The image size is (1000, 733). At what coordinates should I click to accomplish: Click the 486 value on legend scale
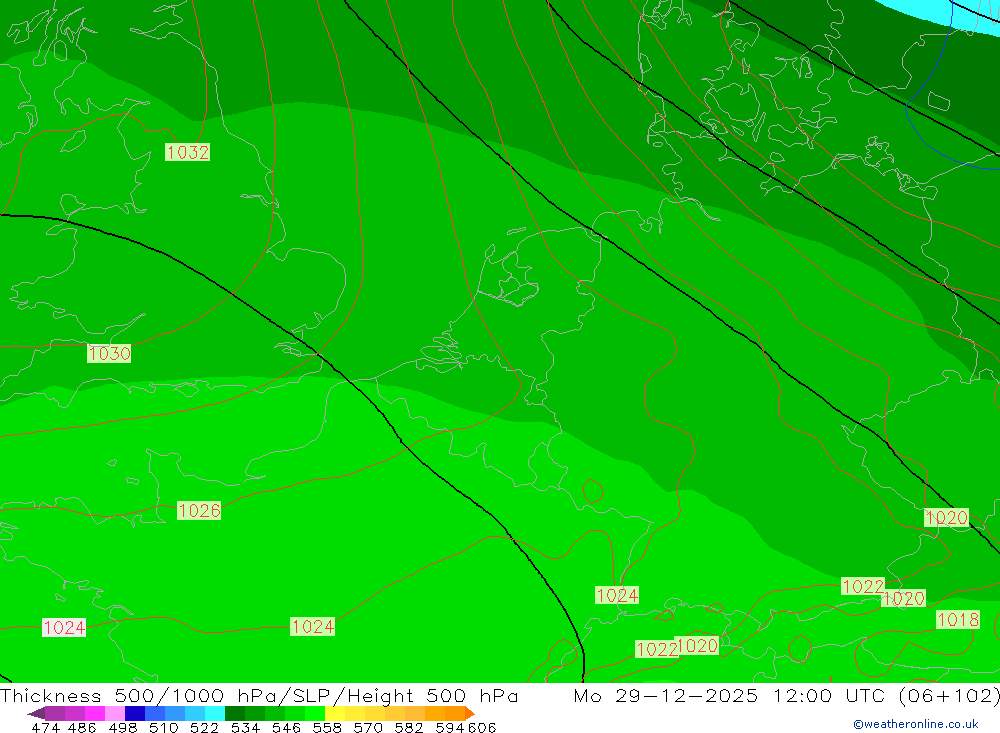click(82, 728)
